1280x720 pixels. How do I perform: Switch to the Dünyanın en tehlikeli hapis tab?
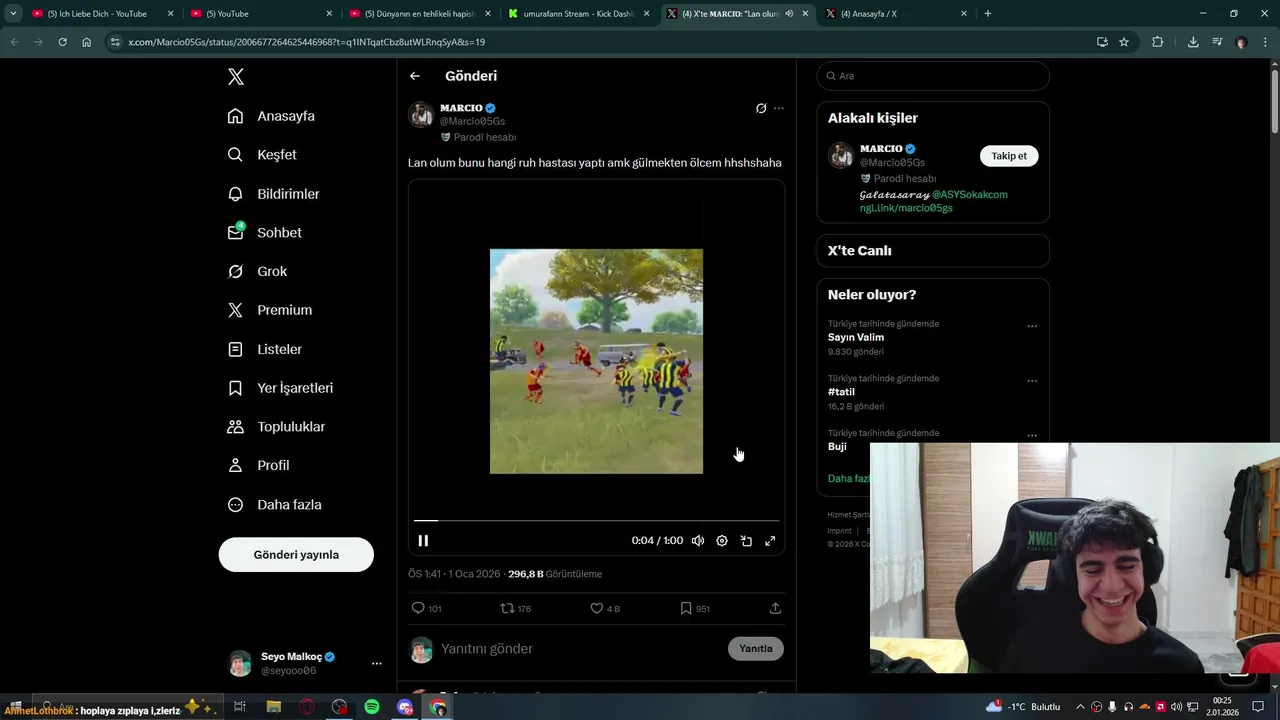(x=418, y=14)
